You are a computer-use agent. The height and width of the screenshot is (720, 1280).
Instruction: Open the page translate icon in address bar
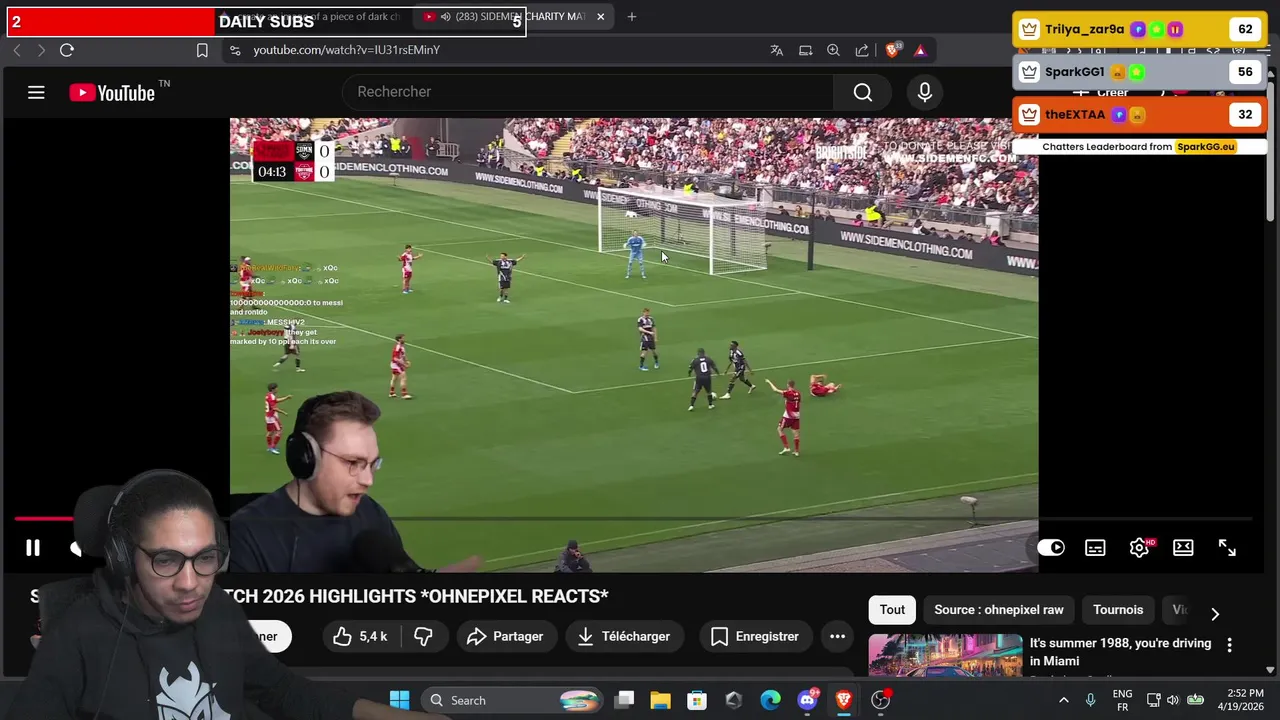pyautogui.click(x=777, y=50)
